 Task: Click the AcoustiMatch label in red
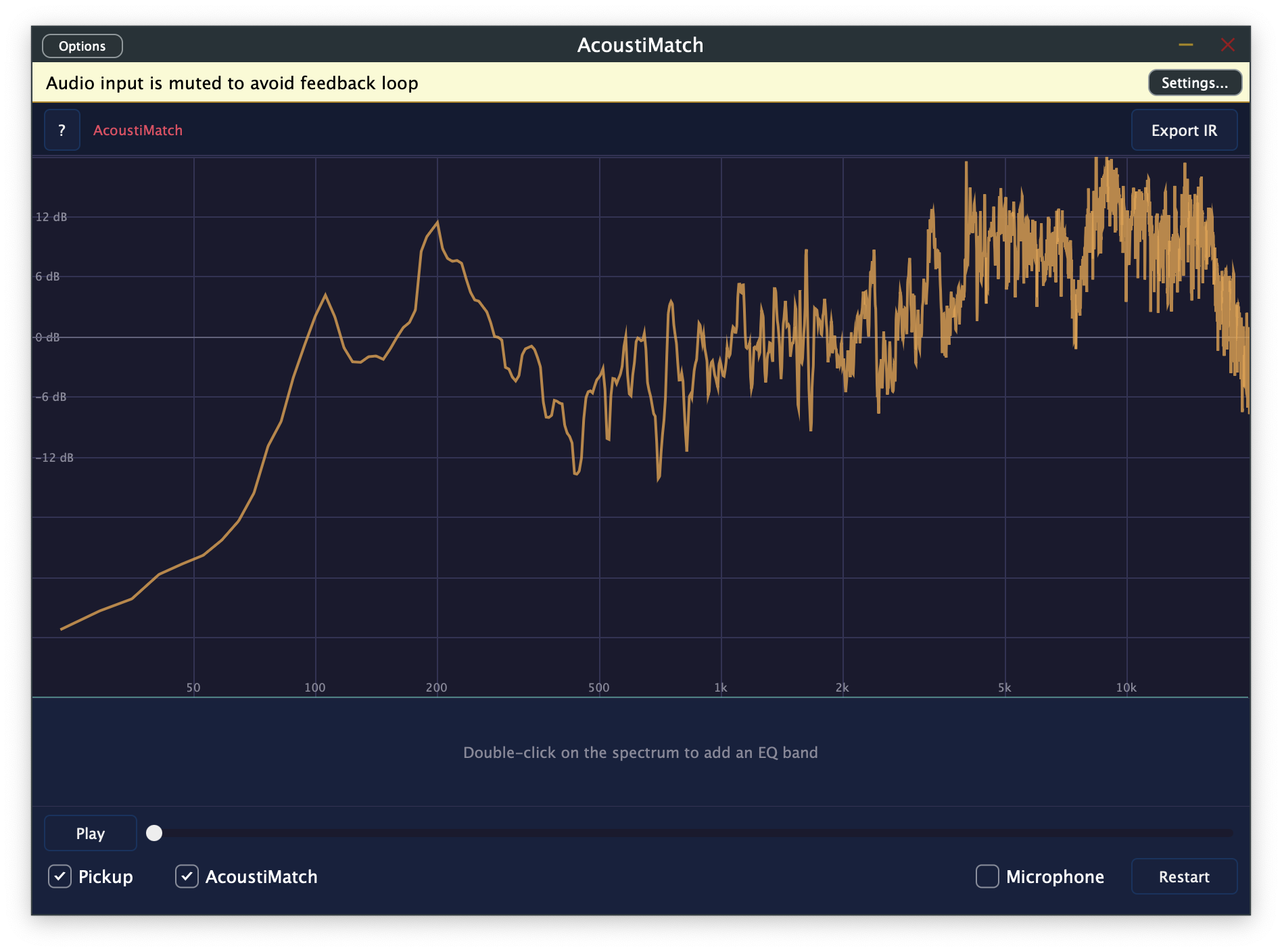(138, 130)
